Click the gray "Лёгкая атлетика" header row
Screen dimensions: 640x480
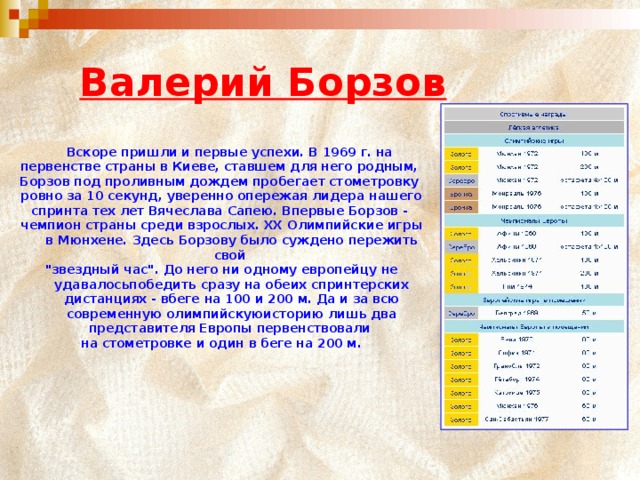click(534, 127)
